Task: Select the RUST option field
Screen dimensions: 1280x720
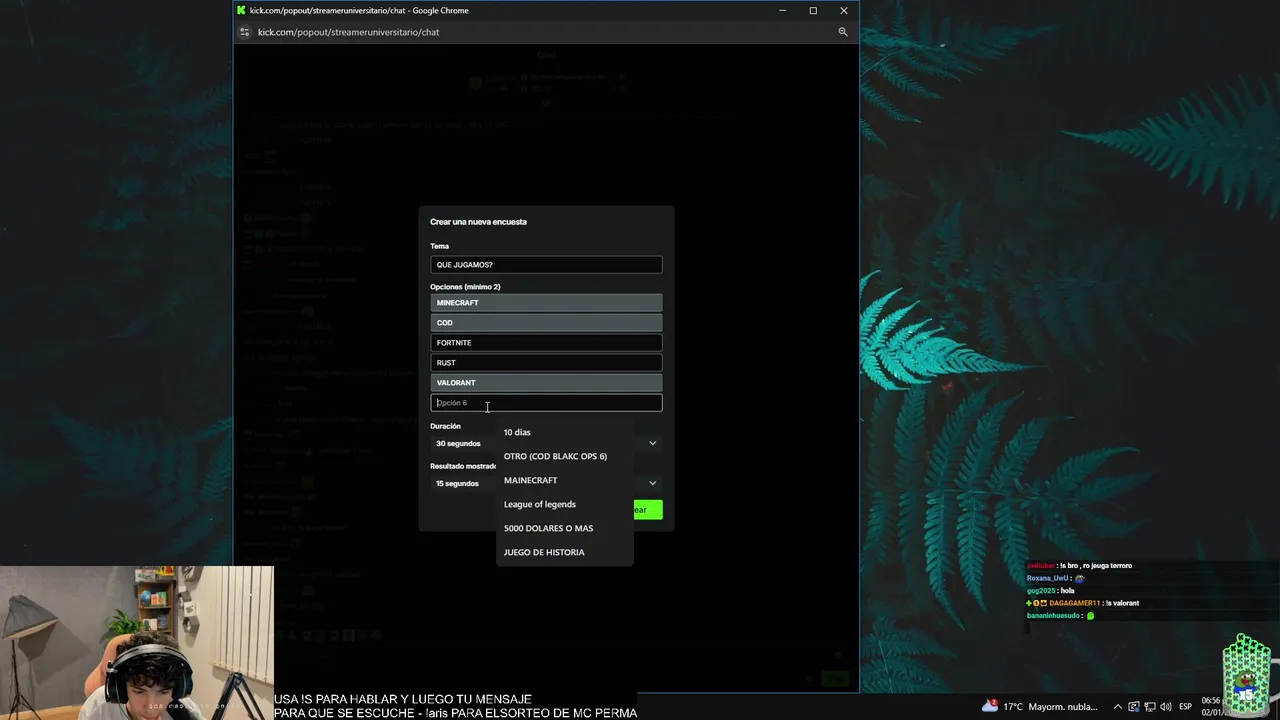Action: point(546,363)
